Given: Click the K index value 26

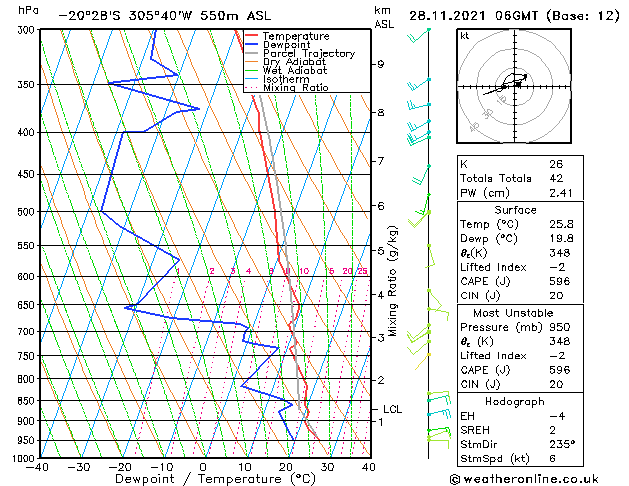Looking at the screenshot, I should coord(556,164).
